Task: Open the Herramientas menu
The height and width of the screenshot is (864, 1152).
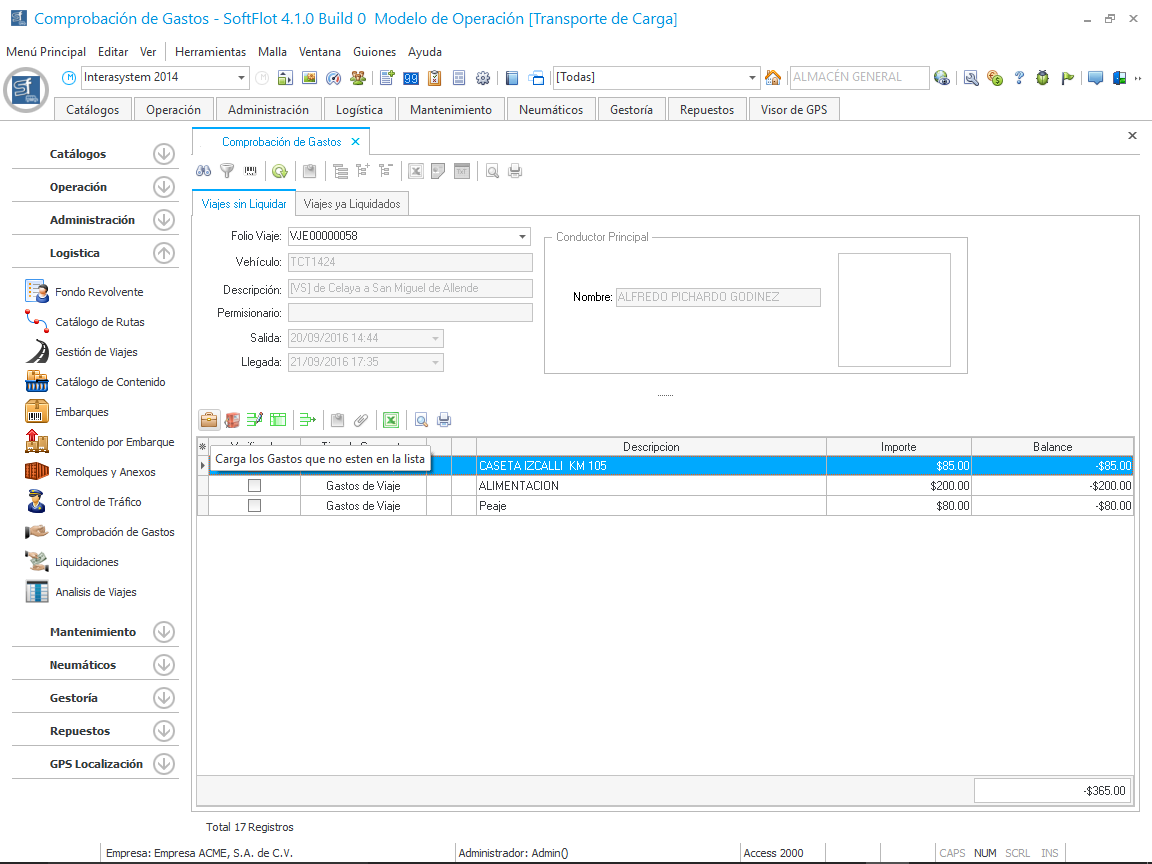Action: point(210,52)
